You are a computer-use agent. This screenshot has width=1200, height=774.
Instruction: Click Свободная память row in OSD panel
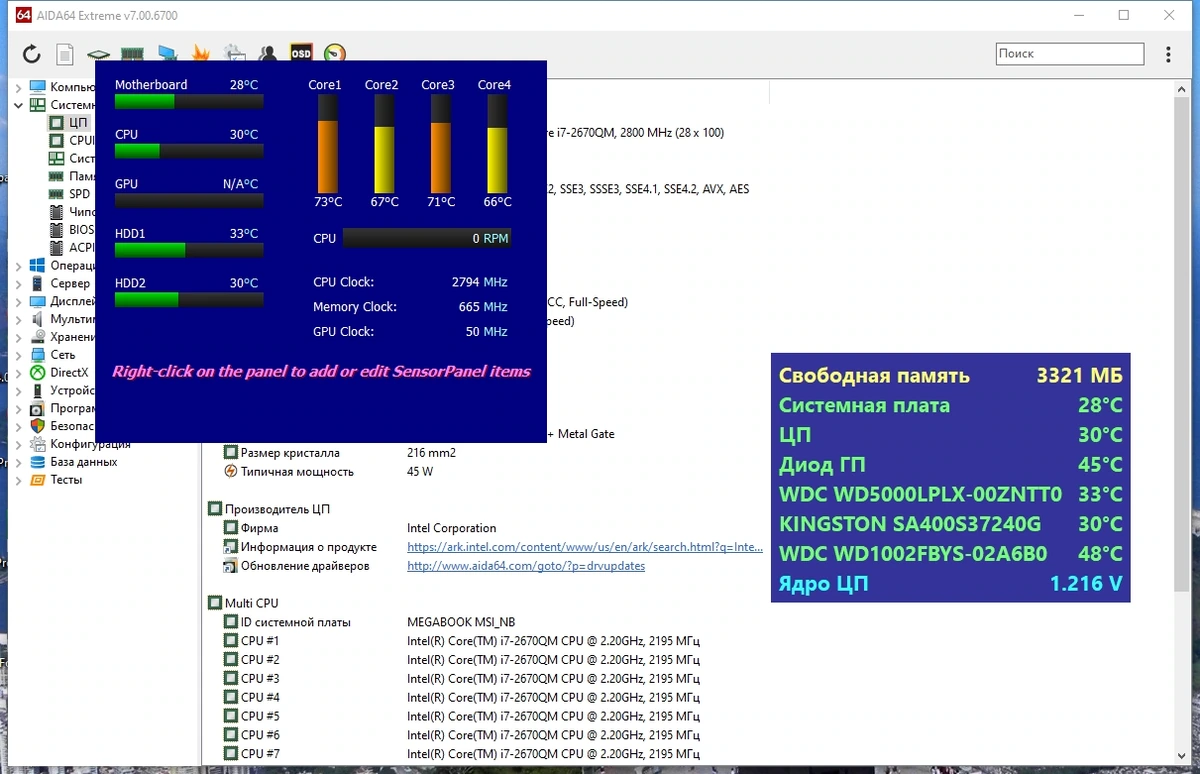(x=951, y=376)
